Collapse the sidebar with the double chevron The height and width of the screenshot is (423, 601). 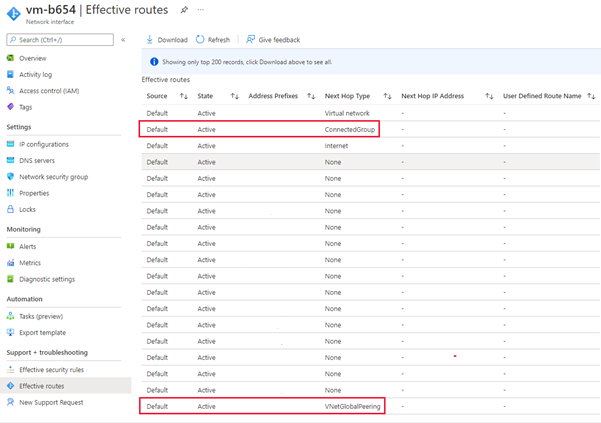pos(123,40)
